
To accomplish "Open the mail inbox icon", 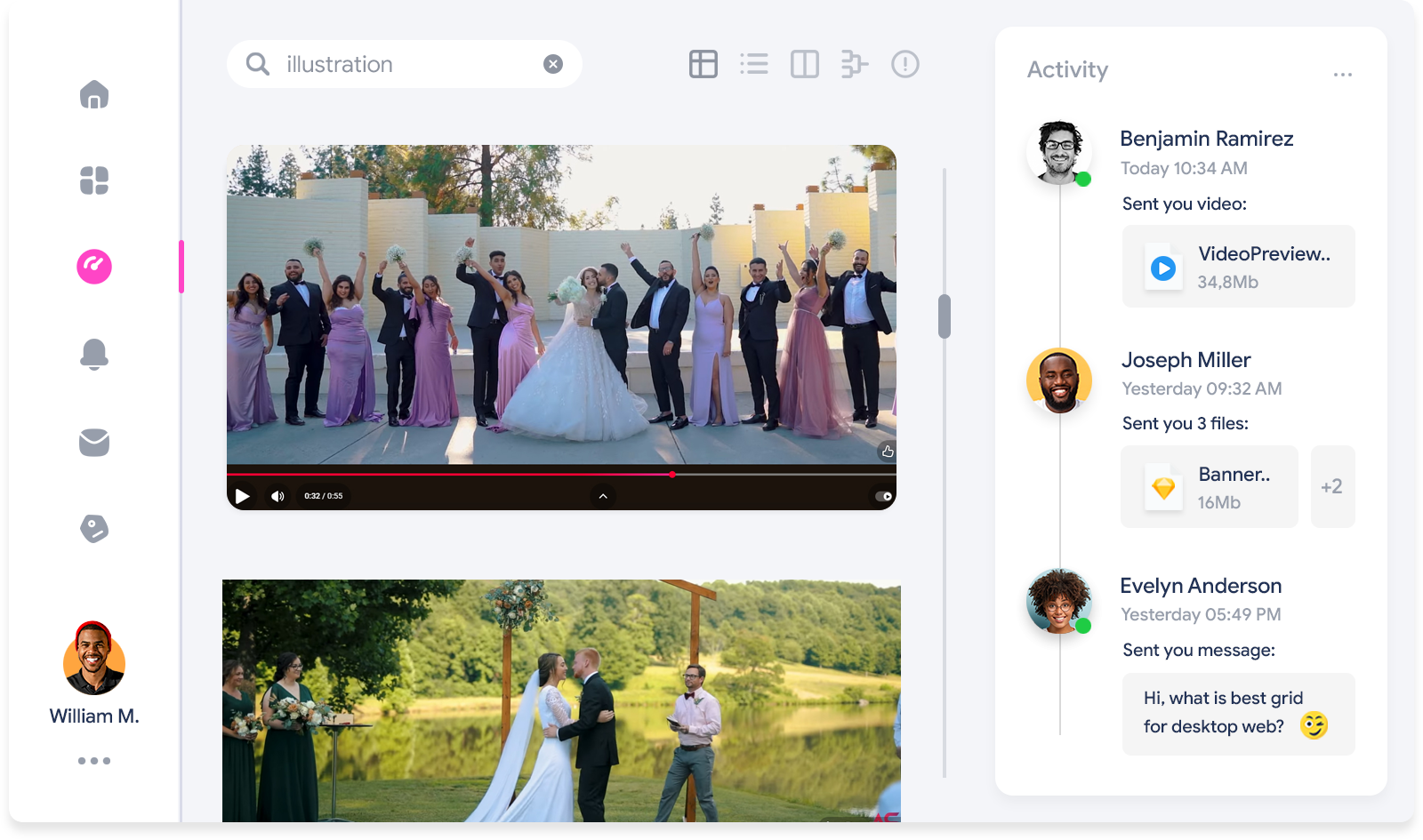I will point(94,442).
